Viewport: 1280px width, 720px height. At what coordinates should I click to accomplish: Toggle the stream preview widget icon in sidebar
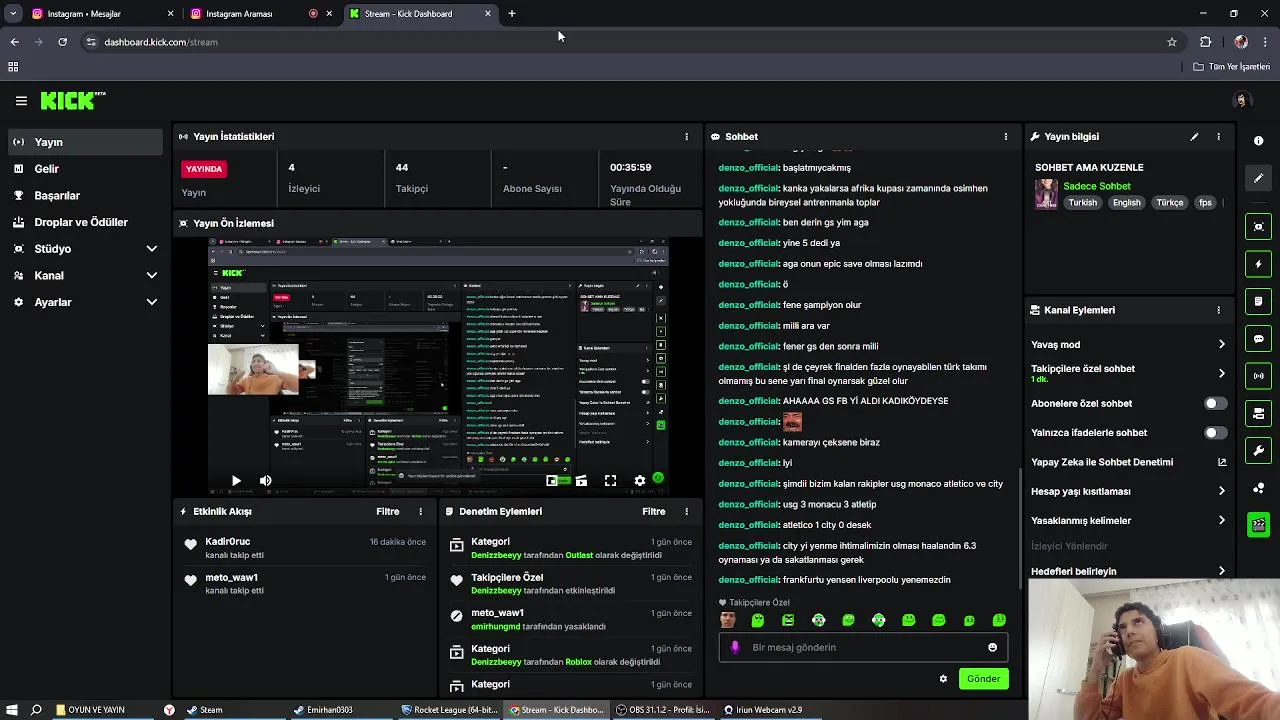[1259, 227]
